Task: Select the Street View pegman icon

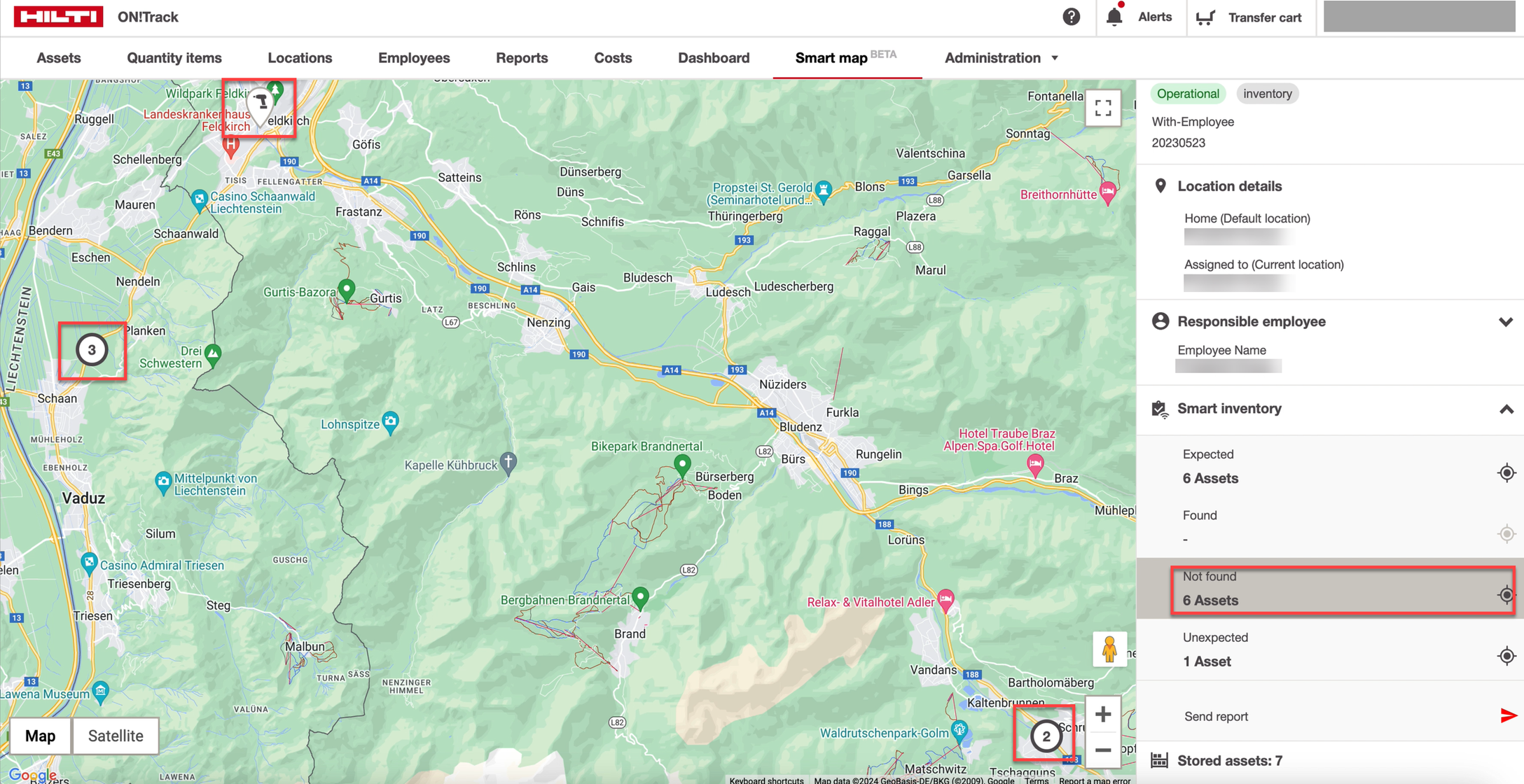Action: click(1109, 649)
